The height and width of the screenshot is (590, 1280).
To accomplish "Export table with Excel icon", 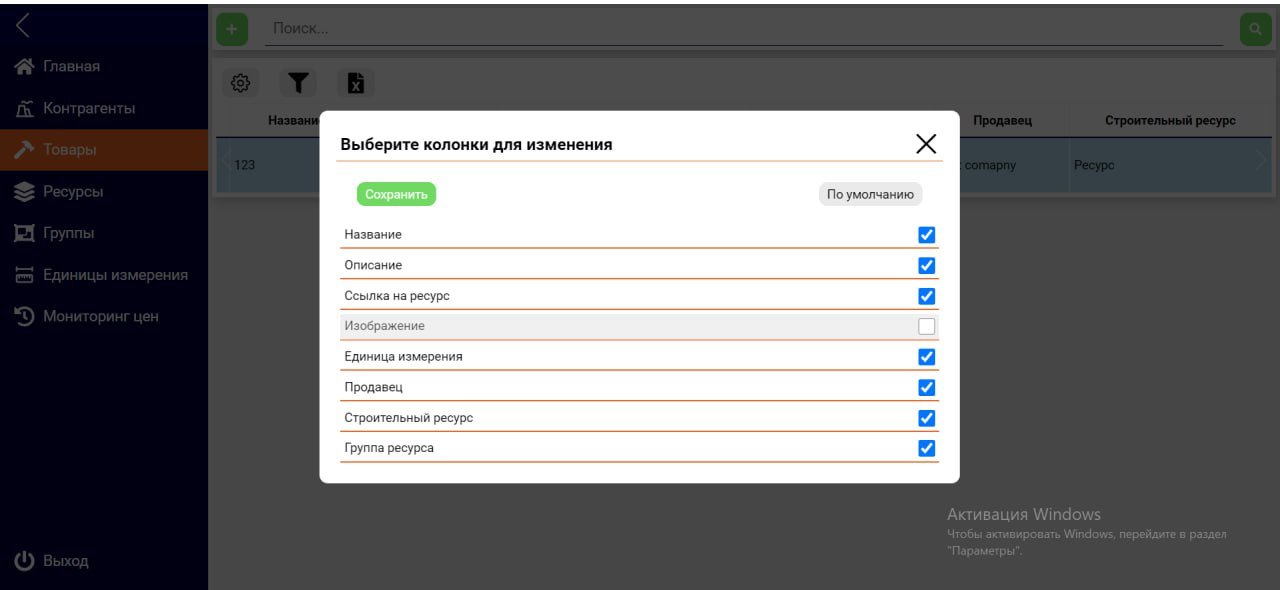I will (355, 84).
